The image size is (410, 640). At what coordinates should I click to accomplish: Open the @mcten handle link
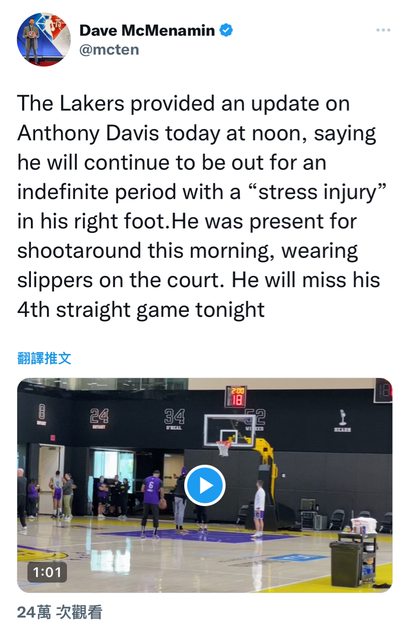[x=109, y=50]
